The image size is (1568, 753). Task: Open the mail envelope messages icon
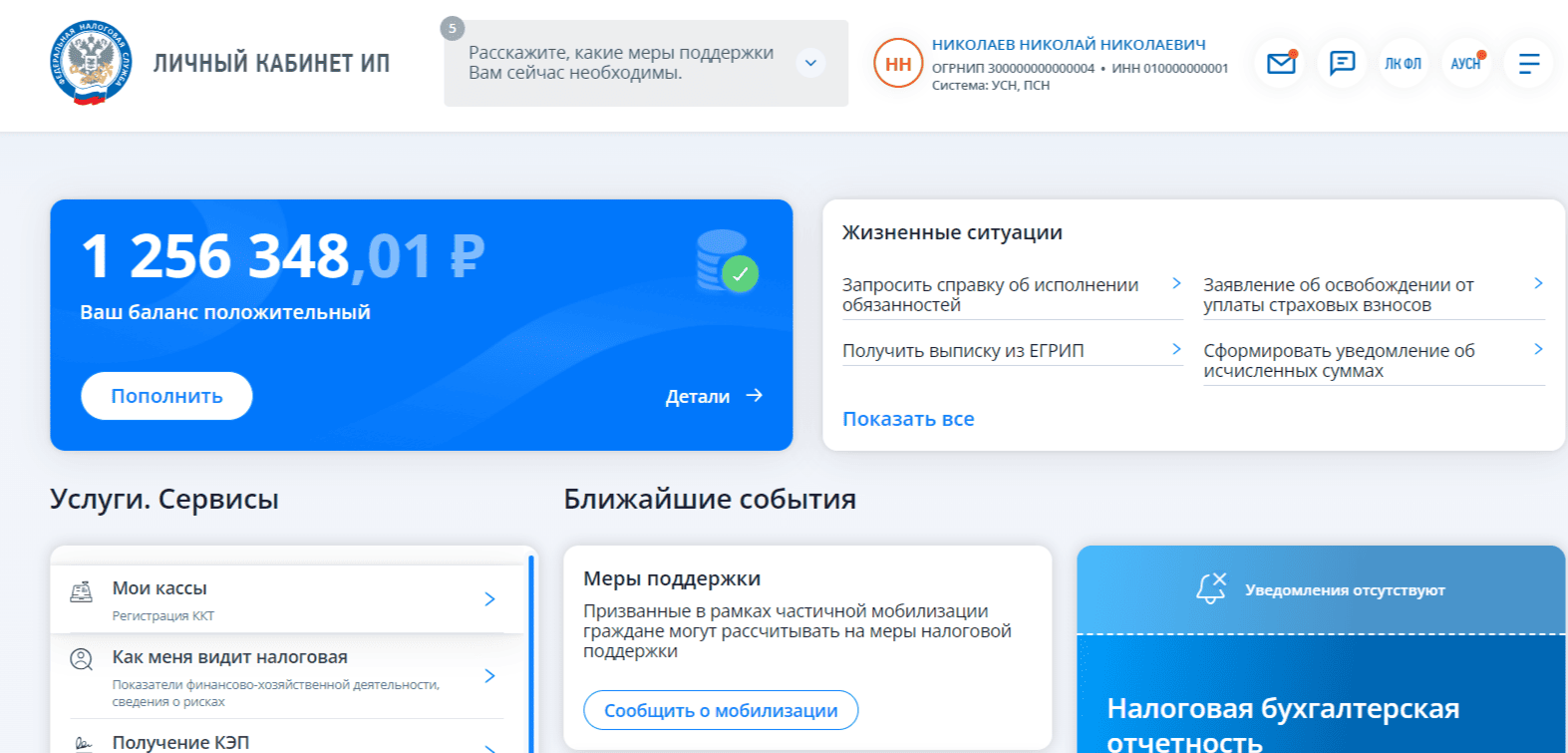click(1280, 63)
